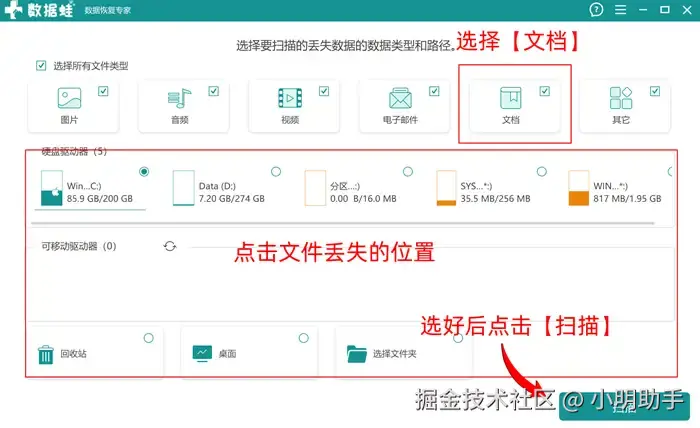This screenshot has height=428, width=700.
Task: Uncheck the 图片 checkbox
Action: (x=103, y=91)
